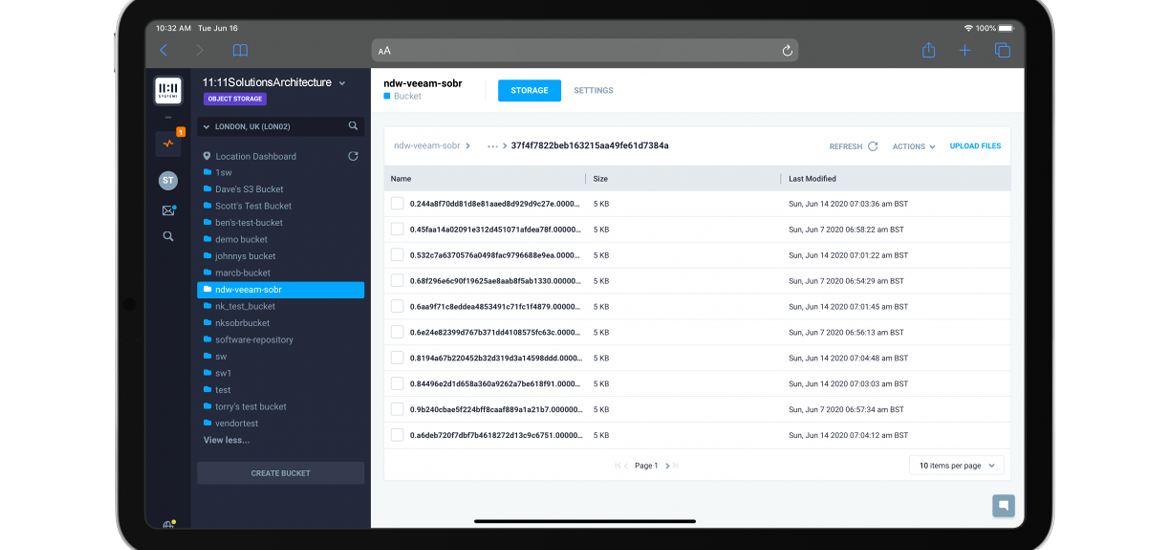The width and height of the screenshot is (1170, 550).
Task: Show Safari tabs overview
Action: point(1002,50)
